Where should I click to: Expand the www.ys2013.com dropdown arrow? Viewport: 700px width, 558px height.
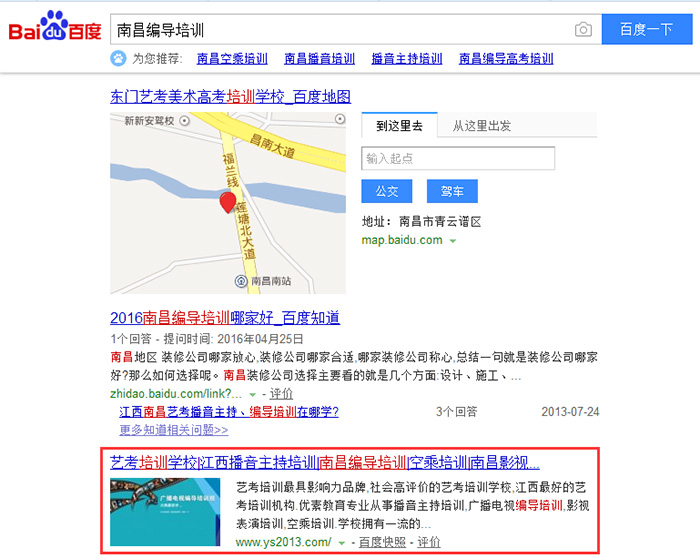coord(342,543)
